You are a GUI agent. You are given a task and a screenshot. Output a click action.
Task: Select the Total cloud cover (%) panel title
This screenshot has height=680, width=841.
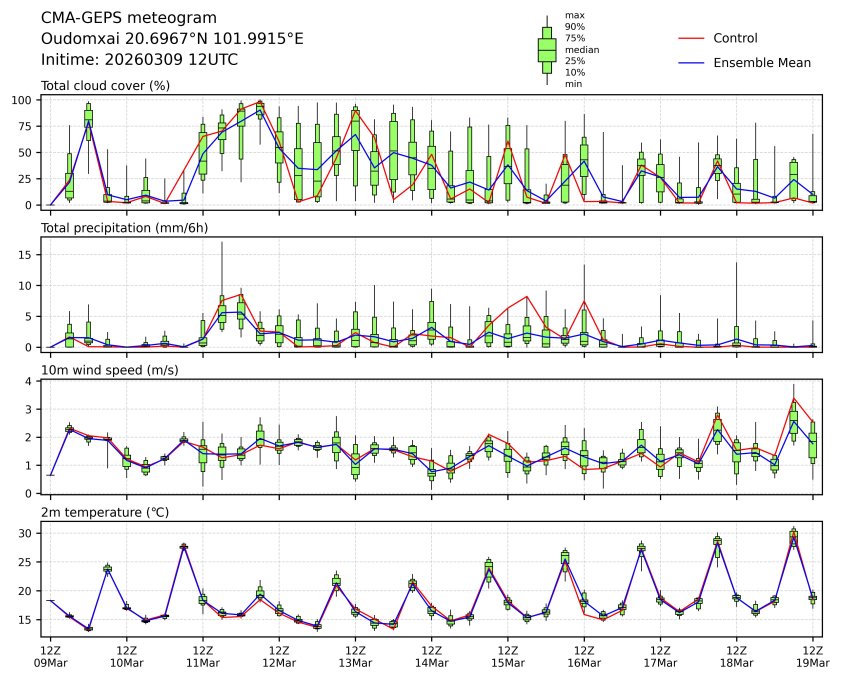[x=105, y=85]
